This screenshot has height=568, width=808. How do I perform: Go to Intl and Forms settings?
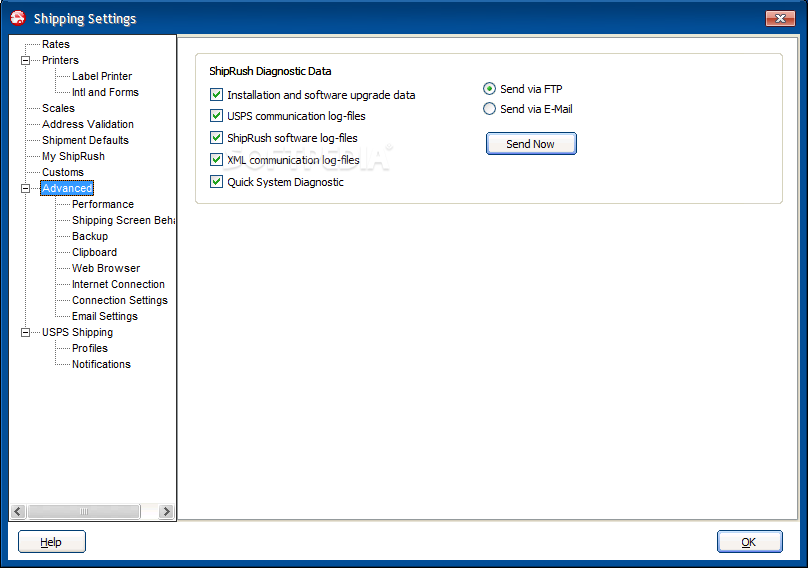click(105, 92)
